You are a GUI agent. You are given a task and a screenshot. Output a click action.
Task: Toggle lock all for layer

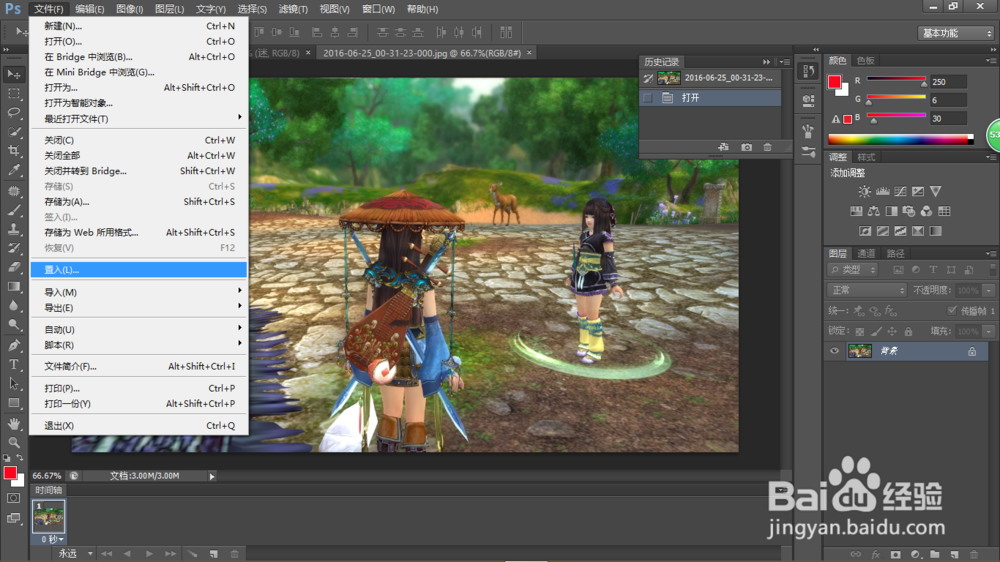[908, 331]
